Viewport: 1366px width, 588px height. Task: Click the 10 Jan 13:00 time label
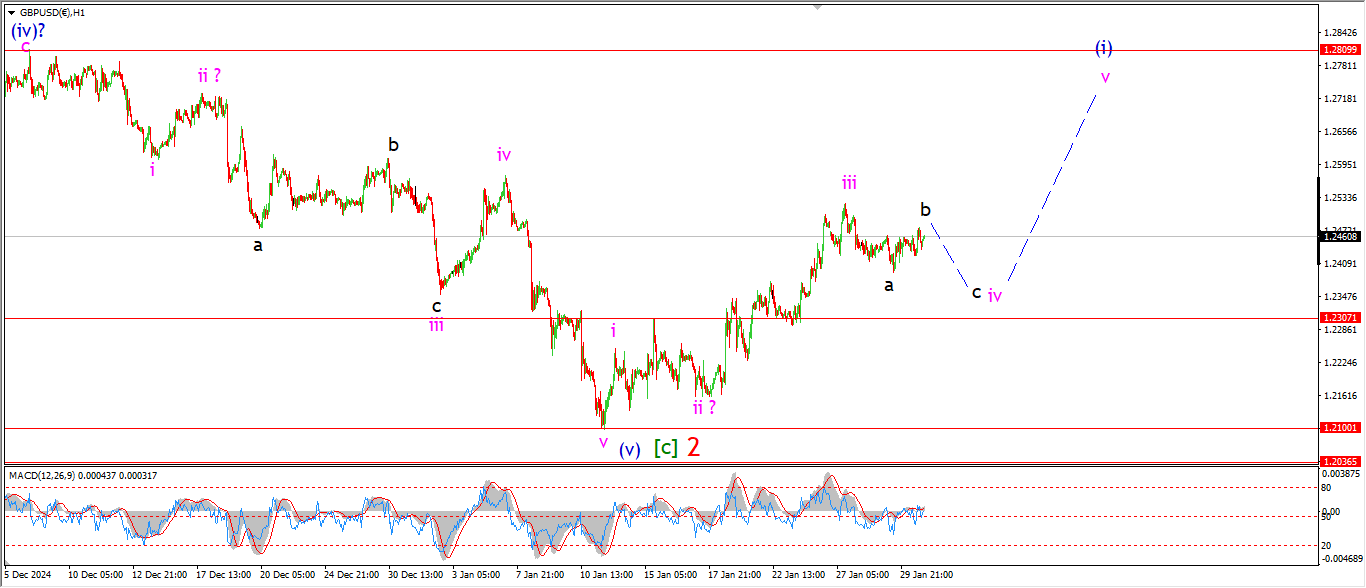pos(608,575)
